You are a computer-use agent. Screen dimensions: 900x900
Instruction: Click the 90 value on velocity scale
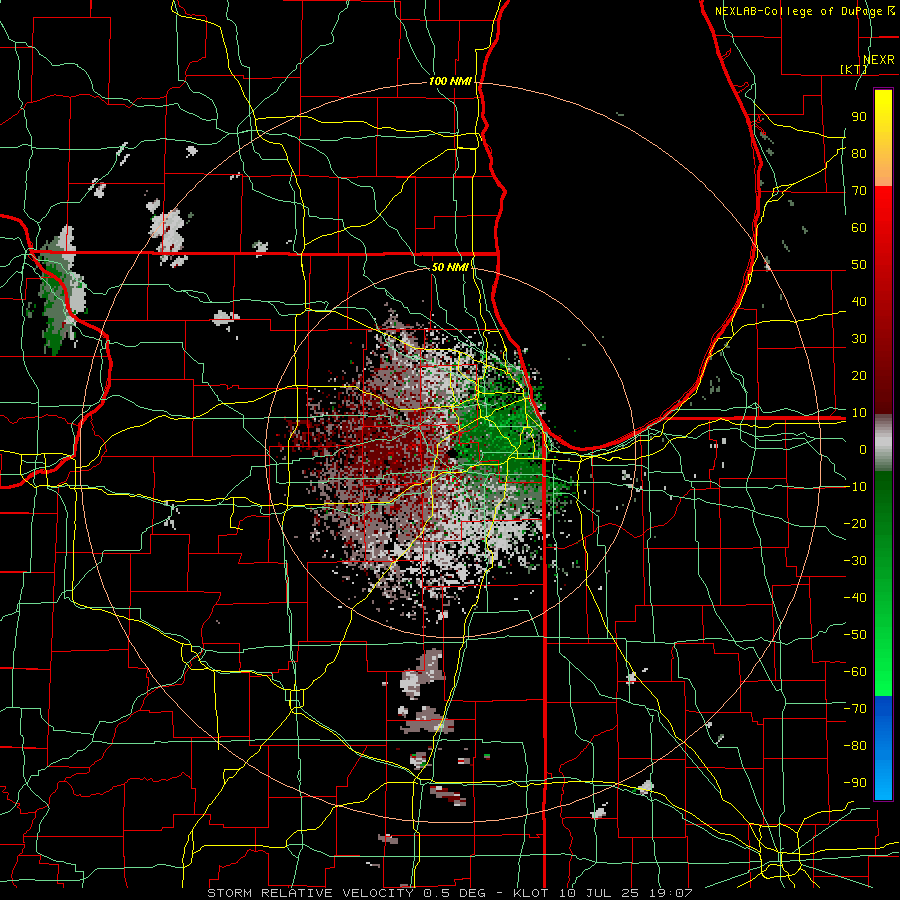point(859,117)
